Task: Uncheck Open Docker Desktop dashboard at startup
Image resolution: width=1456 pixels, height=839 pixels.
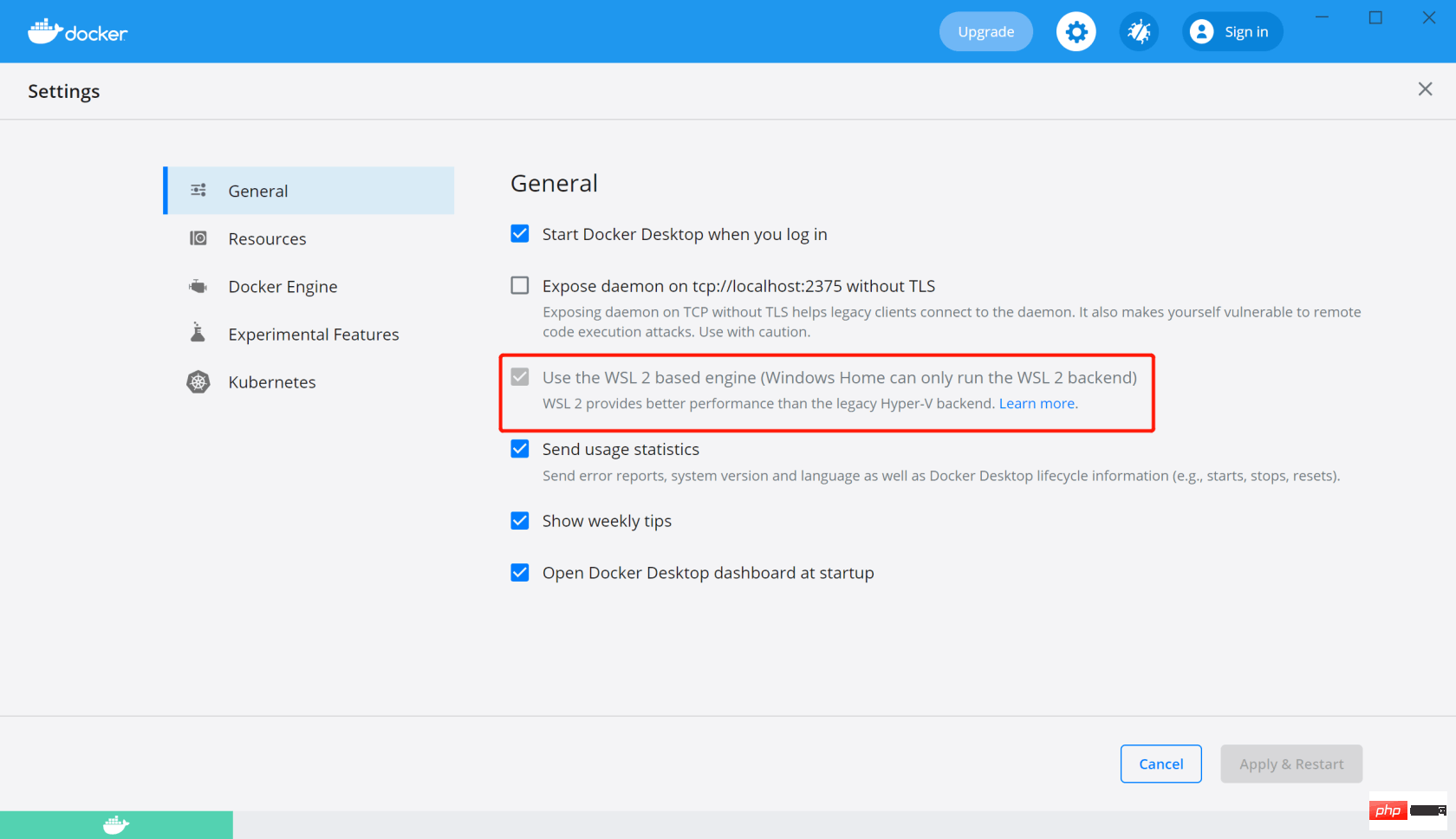Action: click(520, 573)
